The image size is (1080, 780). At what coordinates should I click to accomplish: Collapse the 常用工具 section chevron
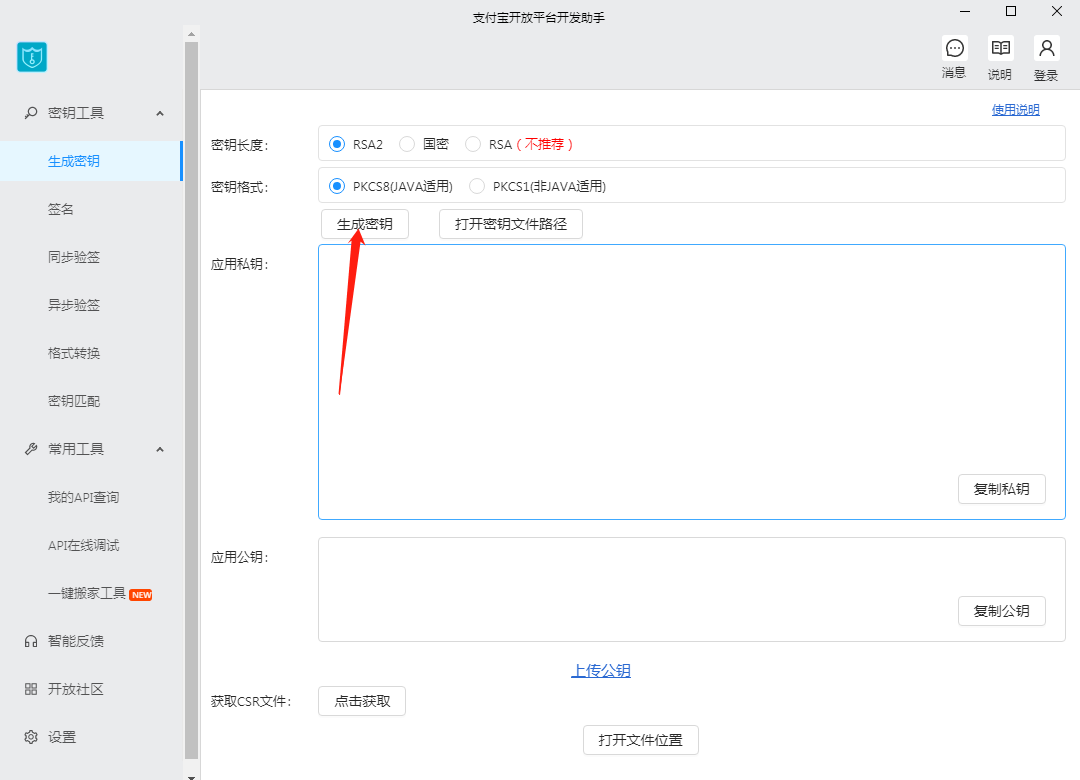click(160, 449)
